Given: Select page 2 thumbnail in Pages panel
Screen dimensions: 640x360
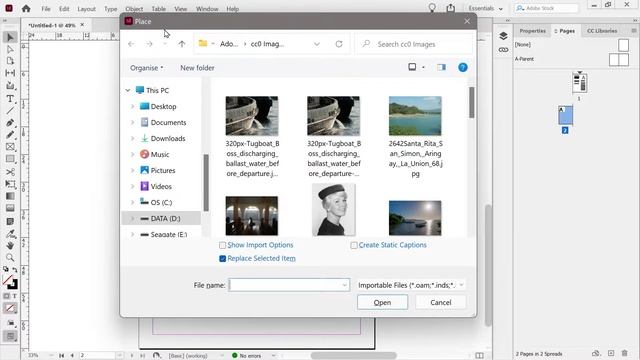Looking at the screenshot, I should (x=565, y=116).
